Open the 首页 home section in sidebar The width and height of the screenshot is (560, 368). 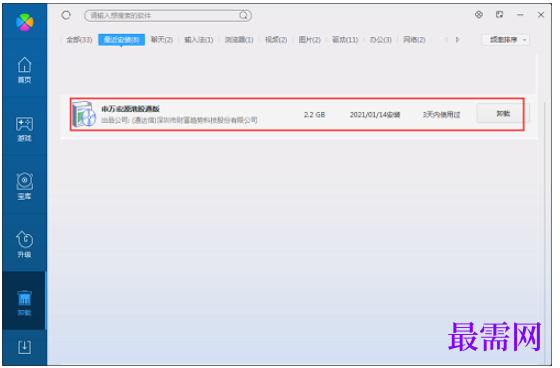24,70
